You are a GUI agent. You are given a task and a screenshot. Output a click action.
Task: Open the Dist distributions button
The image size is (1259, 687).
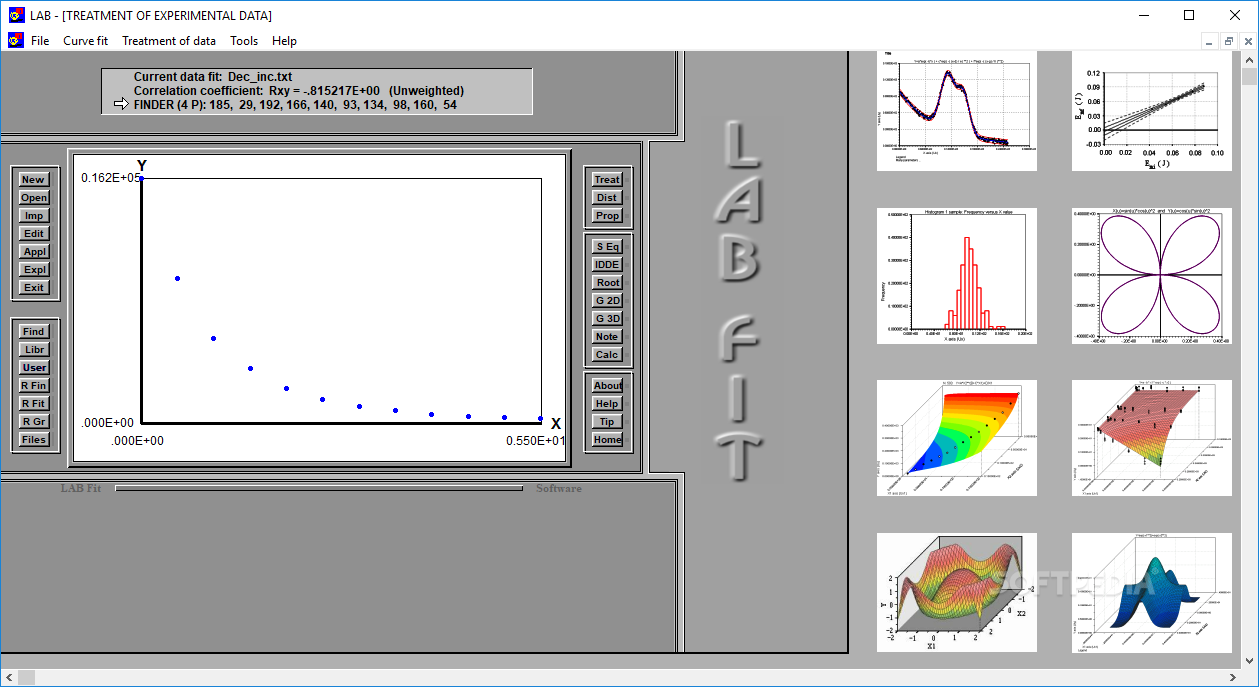607,198
